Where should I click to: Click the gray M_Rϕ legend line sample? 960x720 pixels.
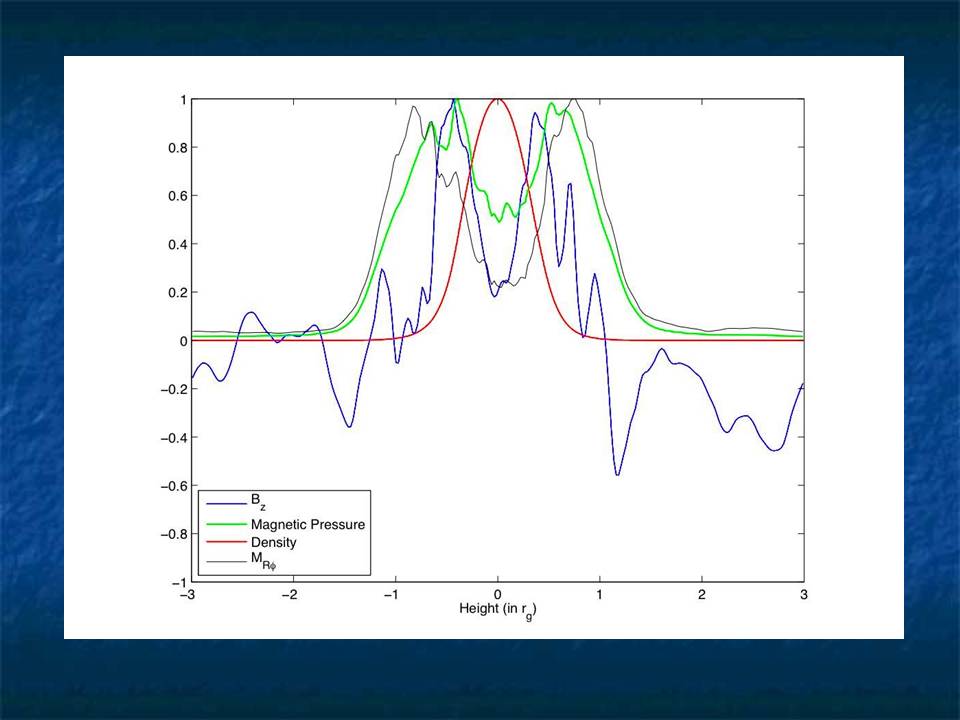[218, 561]
